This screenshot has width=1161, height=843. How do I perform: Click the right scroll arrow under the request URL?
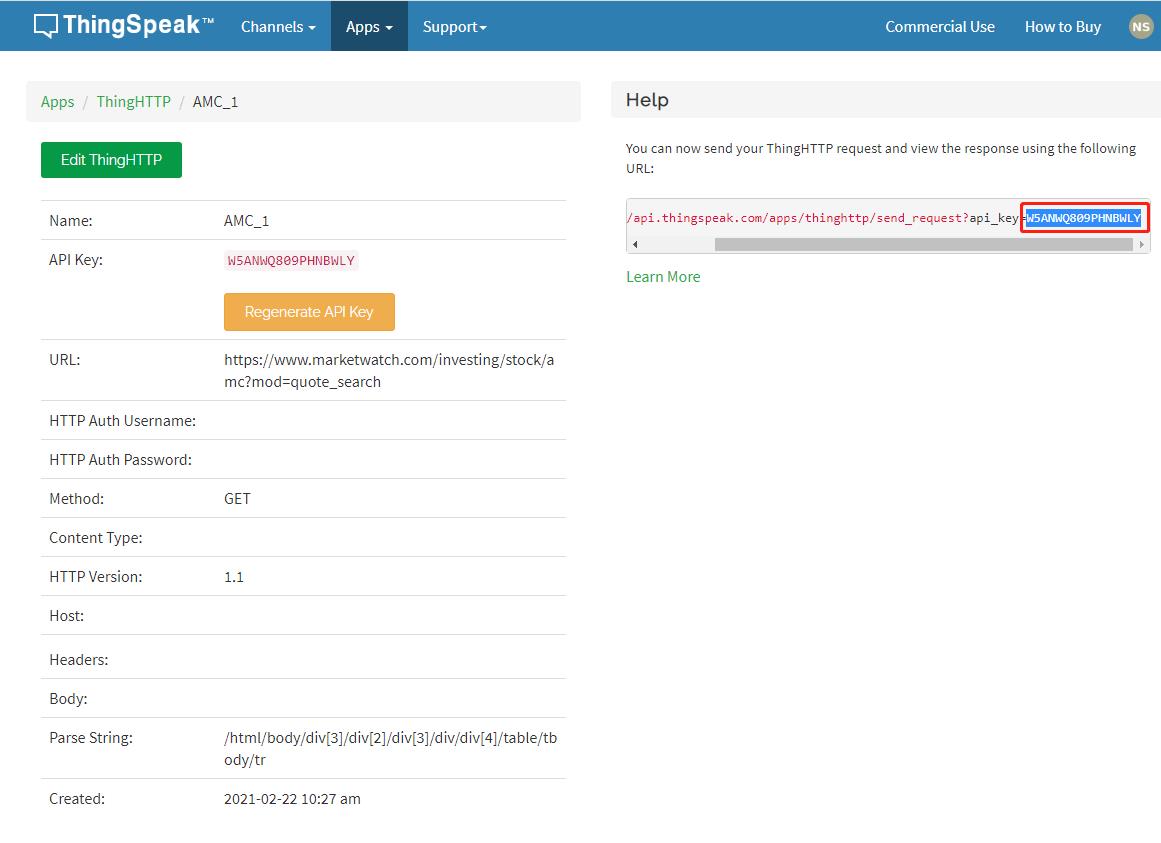[x=1142, y=242]
